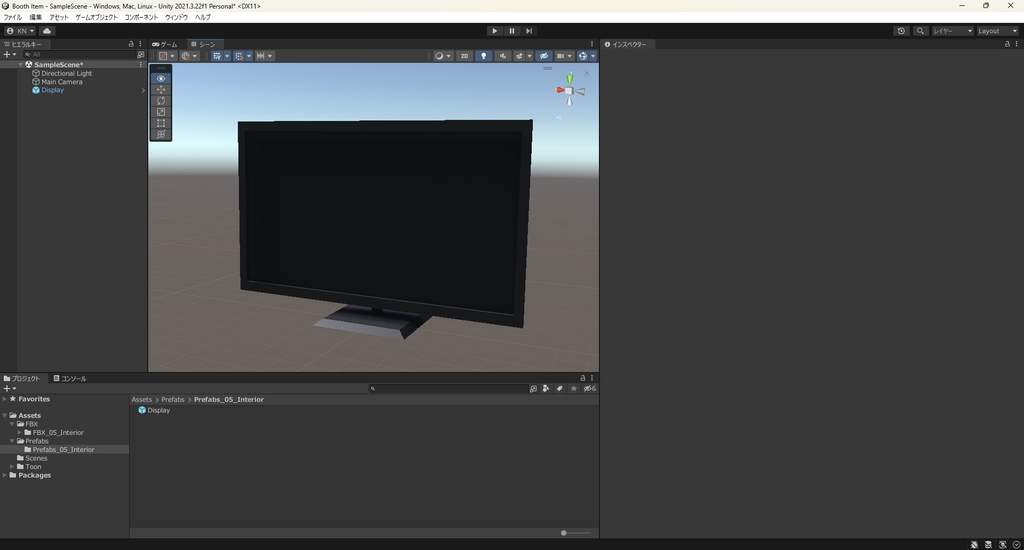
Task: Open Scene view three-dot options menu
Action: 592,44
